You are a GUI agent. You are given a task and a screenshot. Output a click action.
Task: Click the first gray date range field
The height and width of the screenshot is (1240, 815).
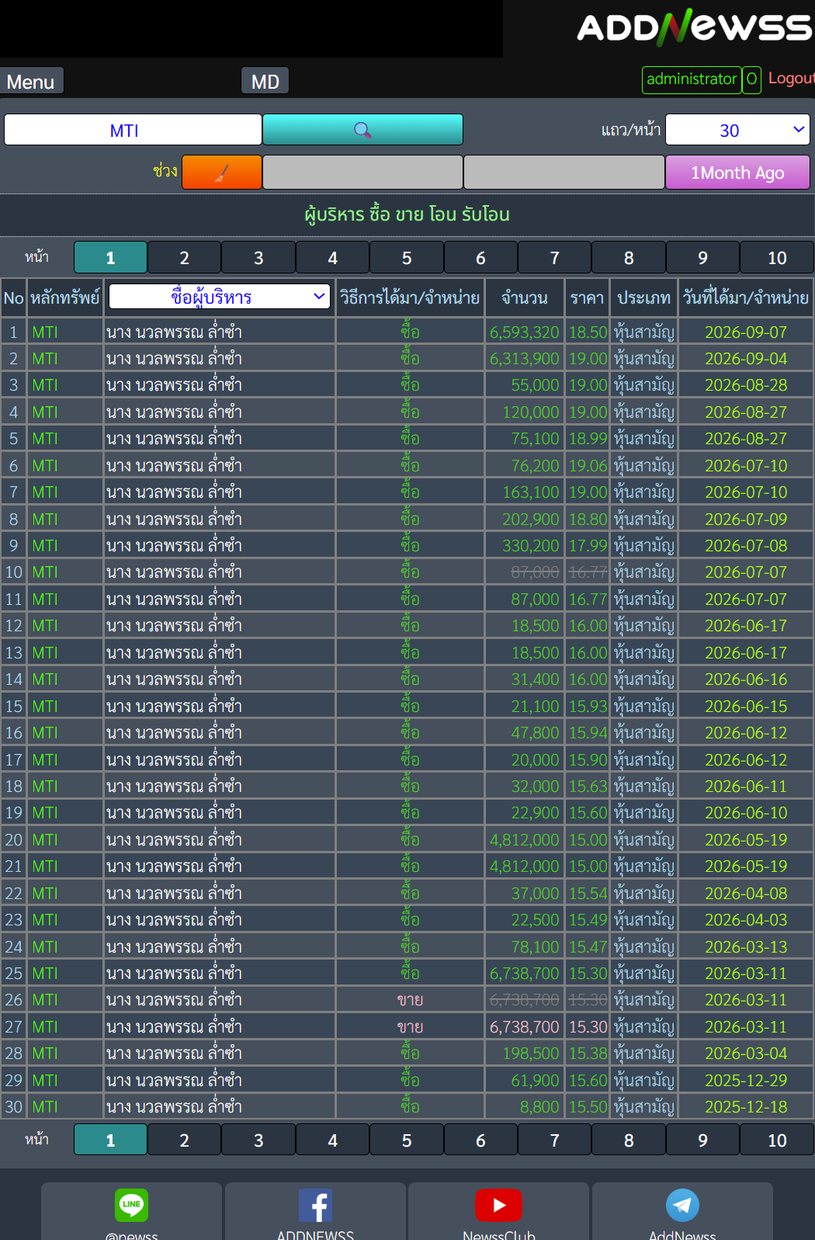pyautogui.click(x=363, y=172)
